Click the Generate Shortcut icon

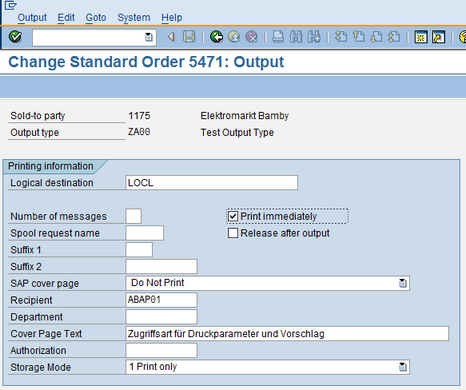click(x=439, y=37)
